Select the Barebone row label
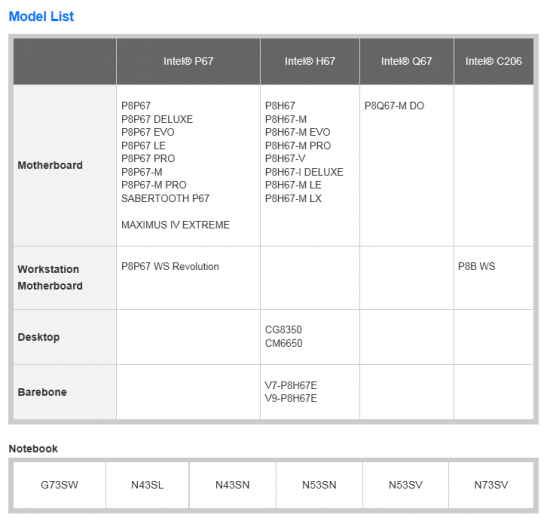This screenshot has height=527, width=550. [x=42, y=392]
